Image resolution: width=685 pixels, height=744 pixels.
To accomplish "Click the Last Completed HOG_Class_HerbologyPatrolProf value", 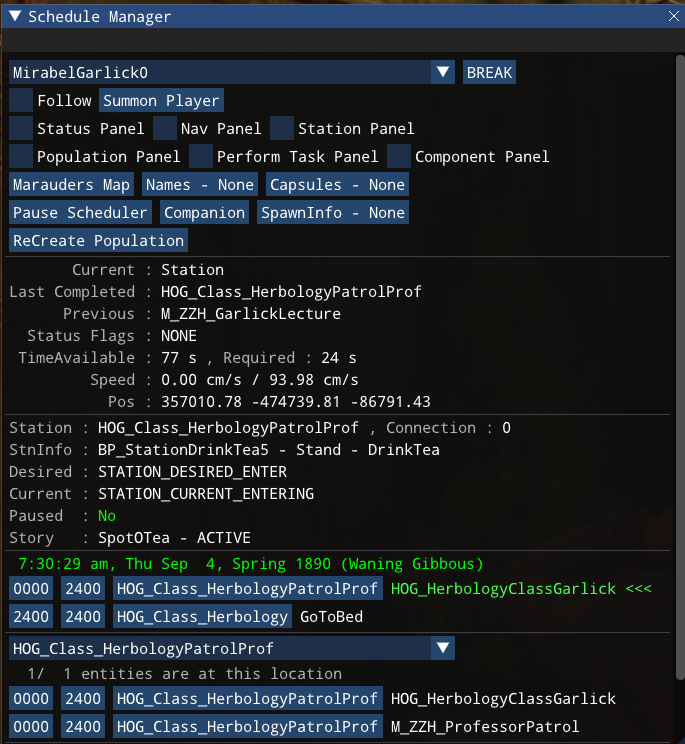I will pos(291,291).
